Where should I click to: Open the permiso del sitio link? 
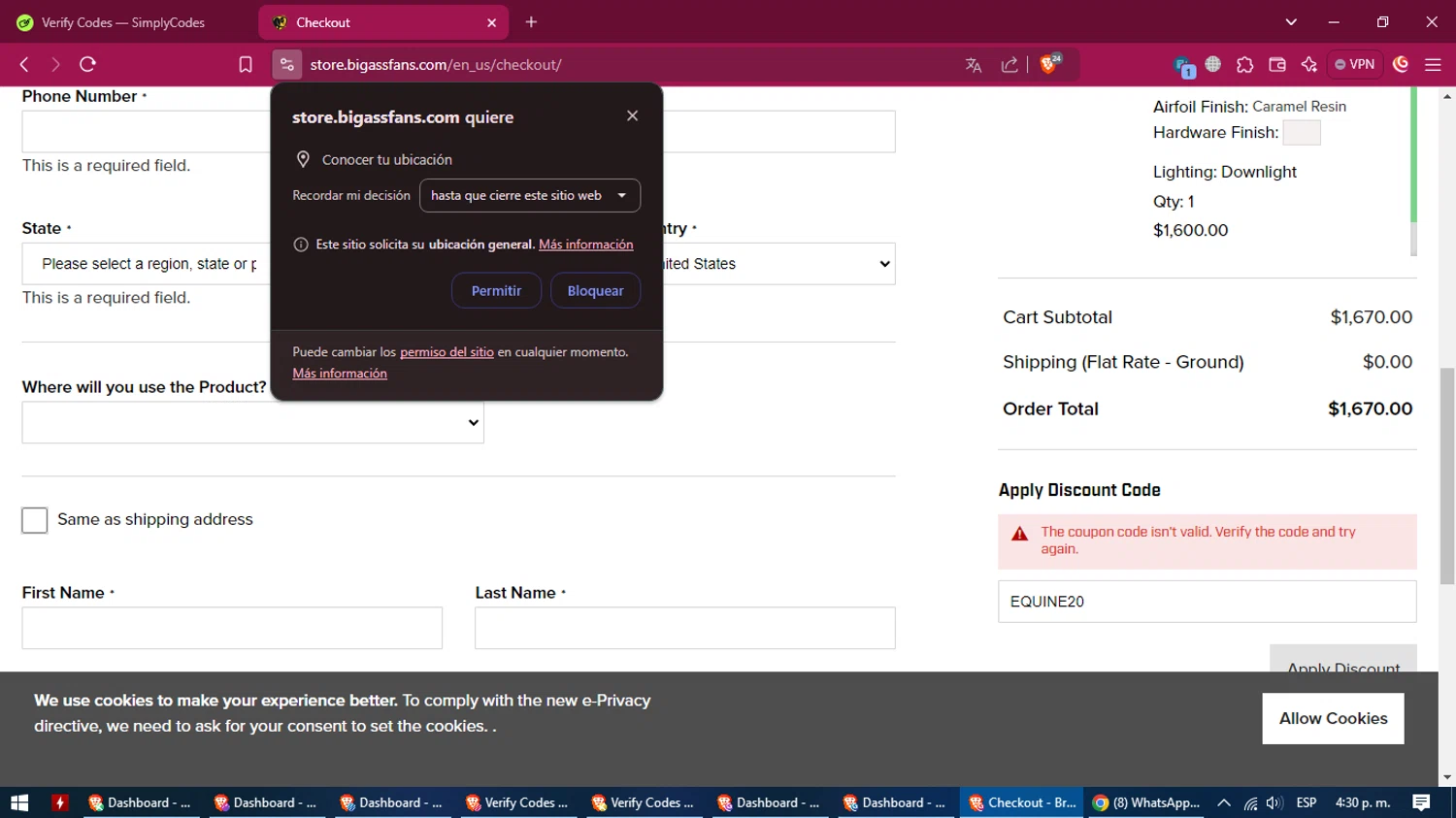pos(447,352)
